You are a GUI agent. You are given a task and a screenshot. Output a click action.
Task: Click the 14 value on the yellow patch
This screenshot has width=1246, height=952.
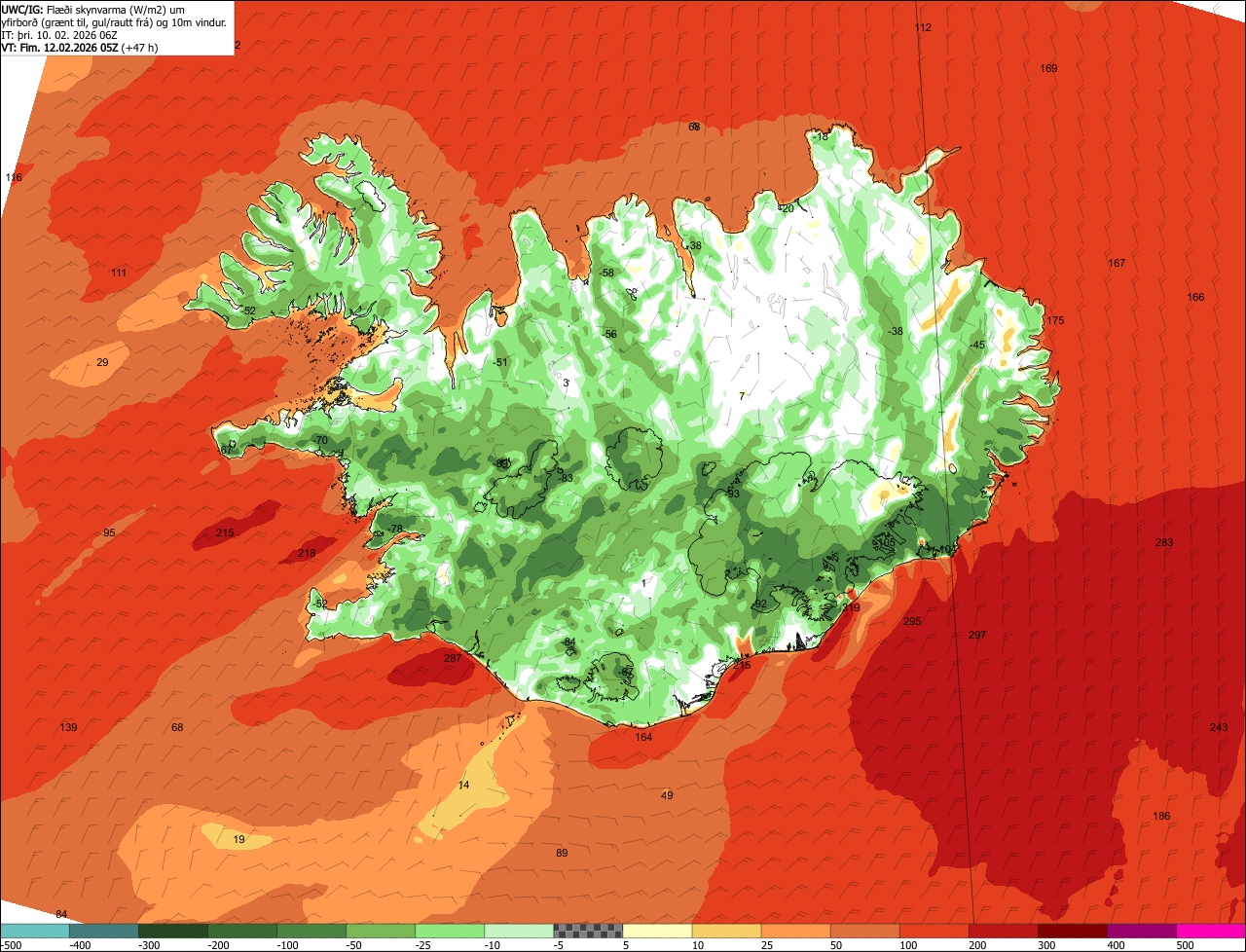pos(463,785)
